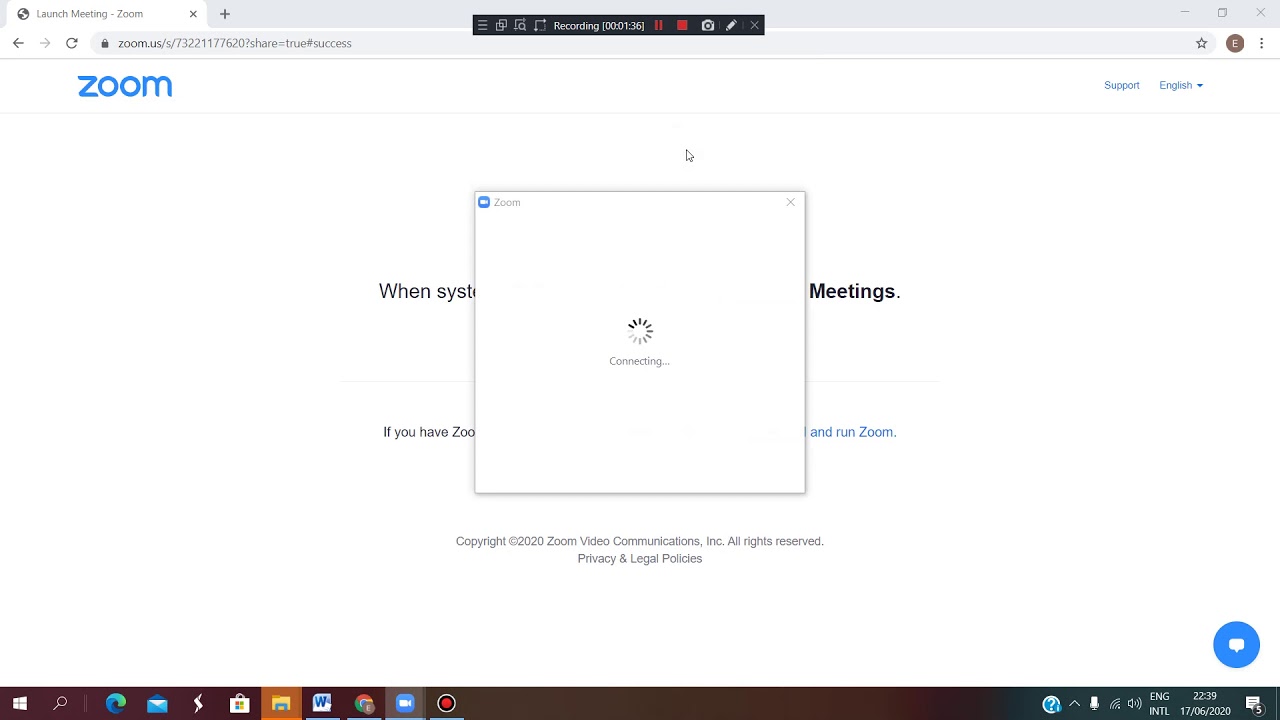Open File Explorer from taskbar
This screenshot has height=720, width=1280.
click(x=281, y=704)
